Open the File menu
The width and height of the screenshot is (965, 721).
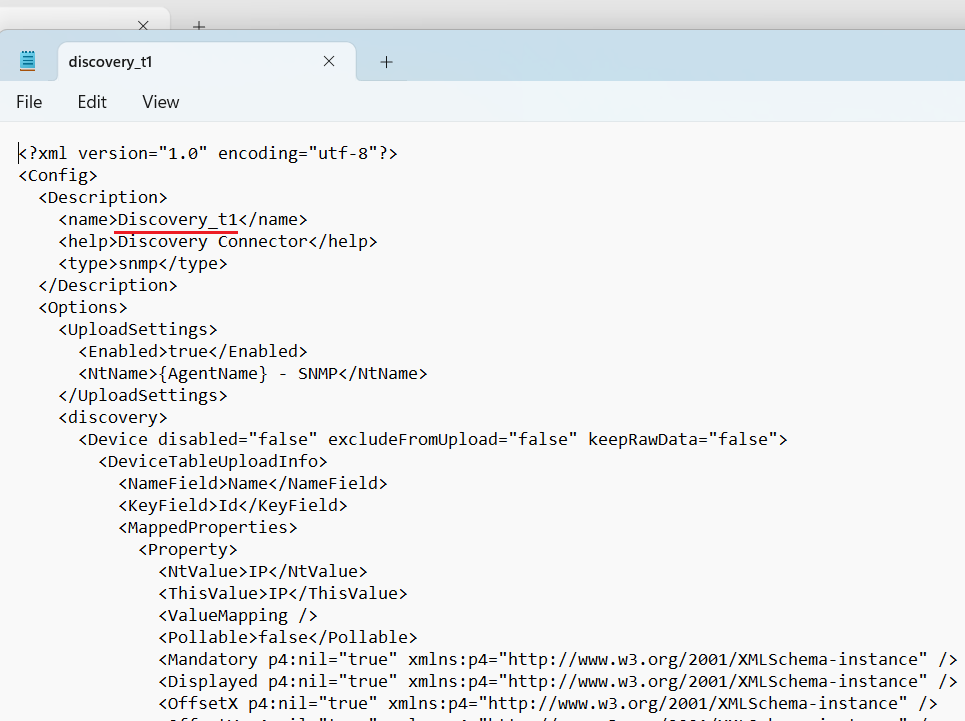[x=29, y=102]
